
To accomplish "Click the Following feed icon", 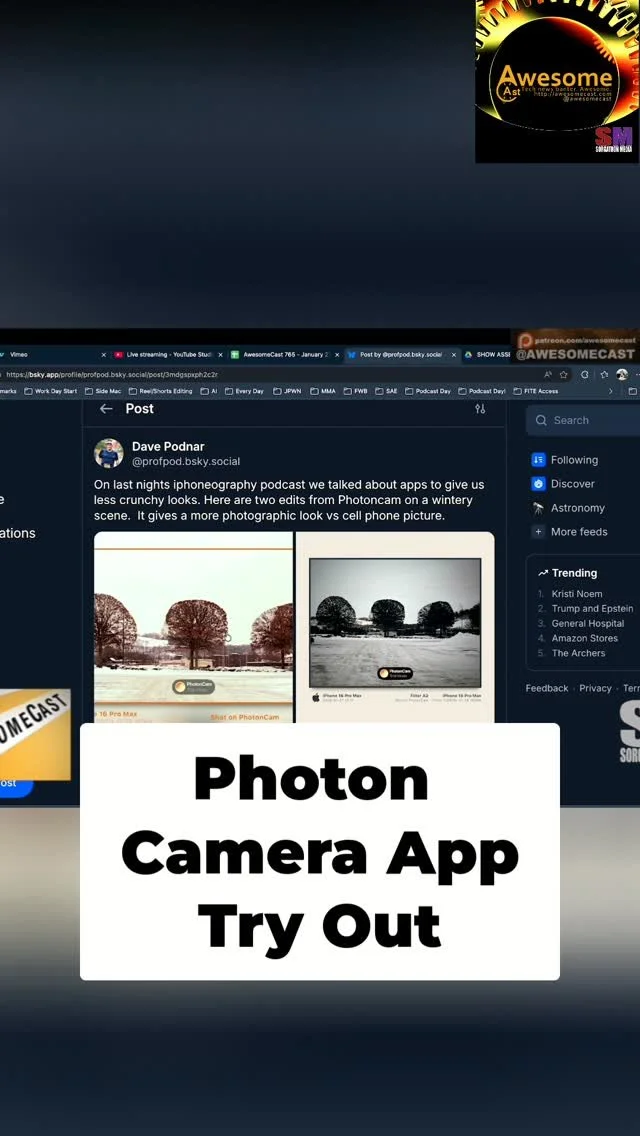I will point(538,459).
